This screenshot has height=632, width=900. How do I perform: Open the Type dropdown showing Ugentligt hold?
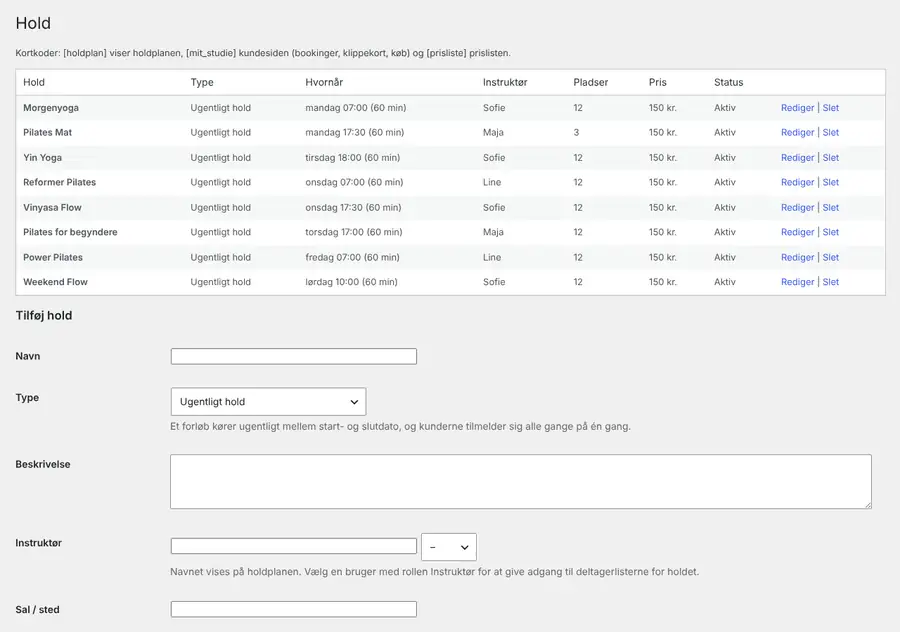pos(268,402)
